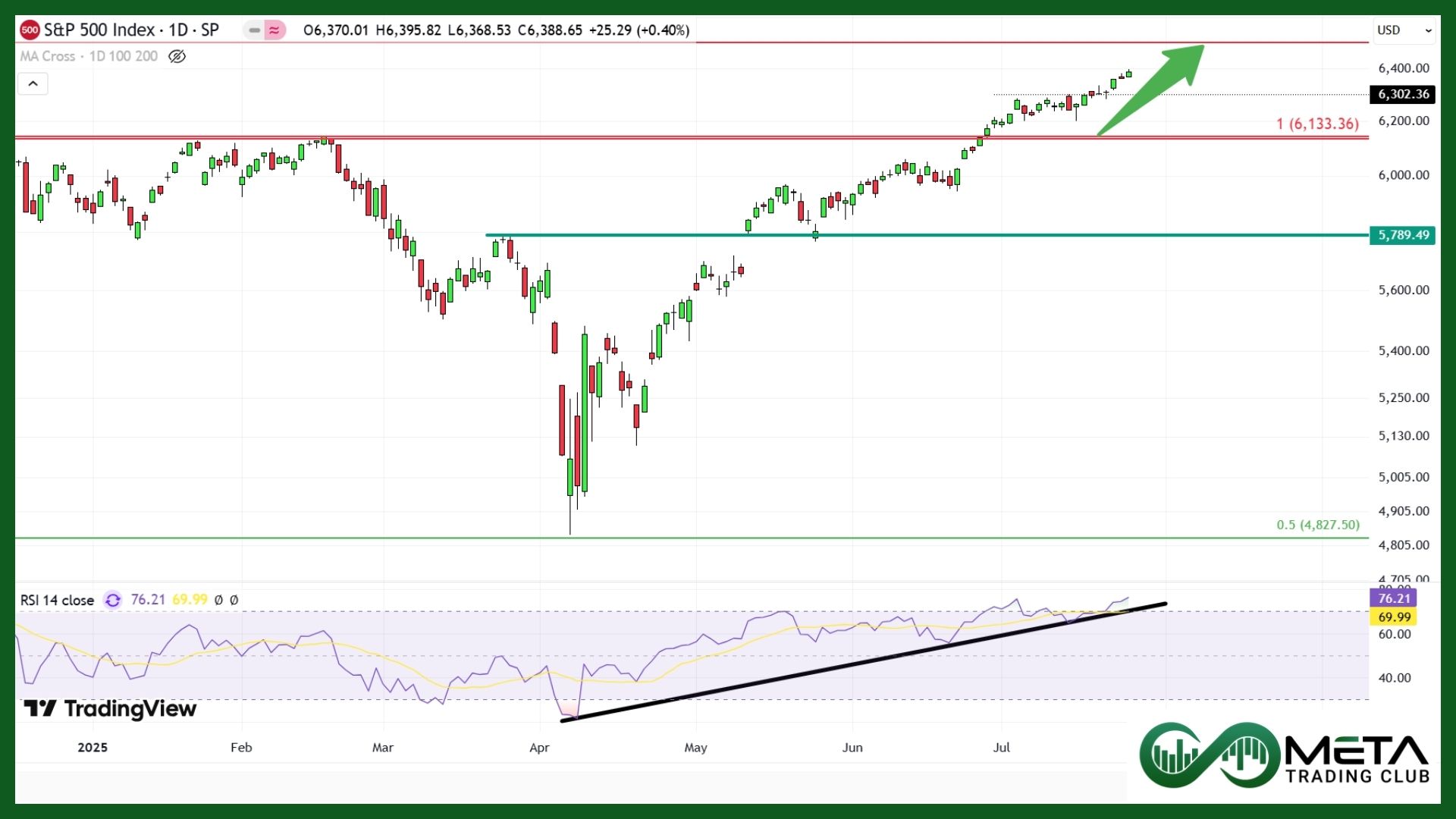The height and width of the screenshot is (819, 1456).
Task: Click the TradingView logo watermark
Action: 111,708
